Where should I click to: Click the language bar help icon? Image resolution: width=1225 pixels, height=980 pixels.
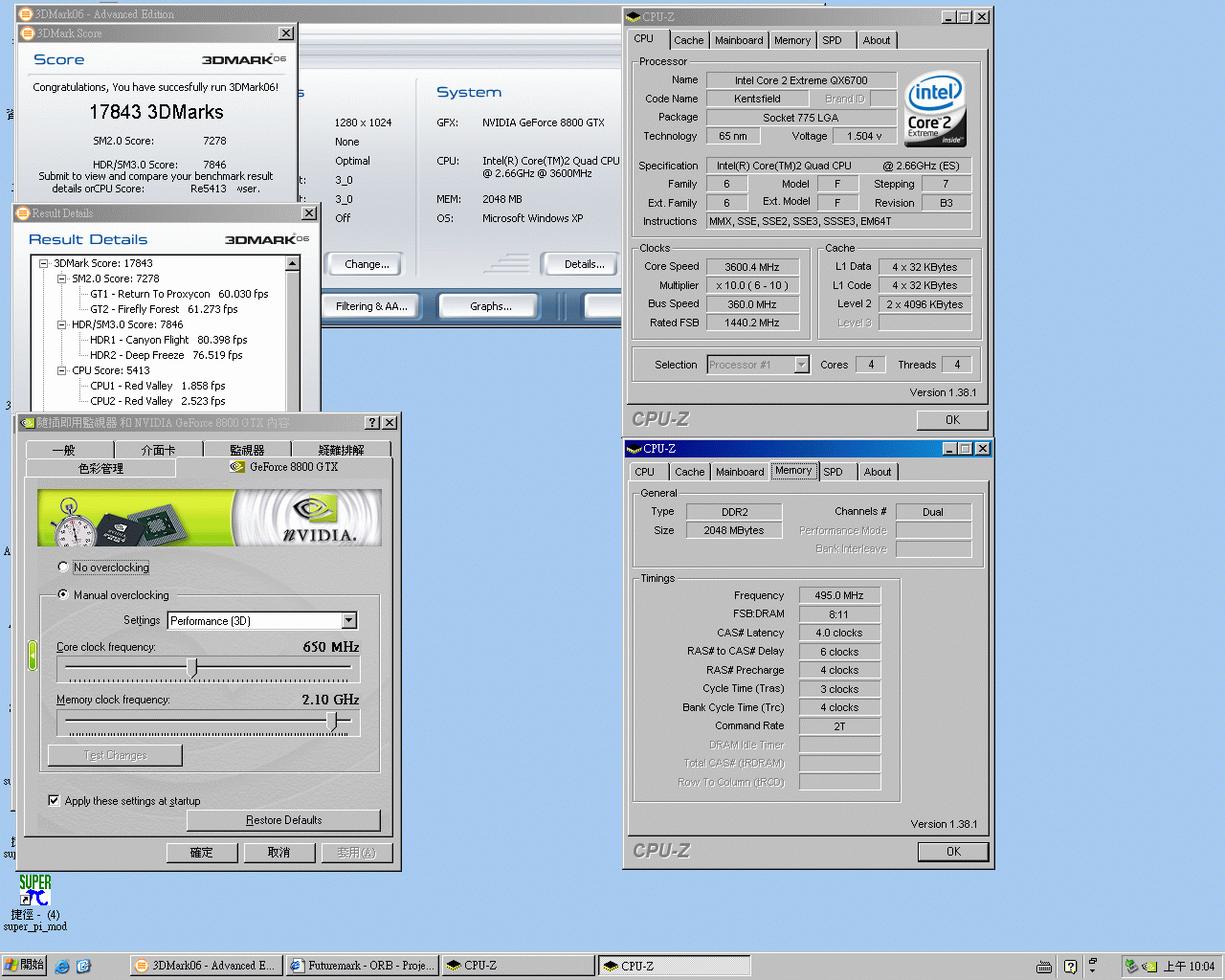[x=1070, y=967]
